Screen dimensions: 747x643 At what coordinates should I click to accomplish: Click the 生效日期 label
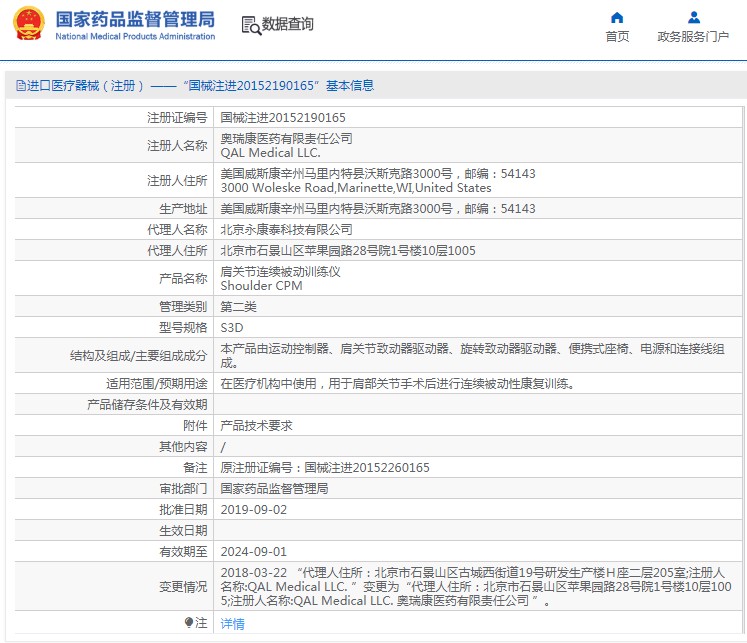[183, 531]
